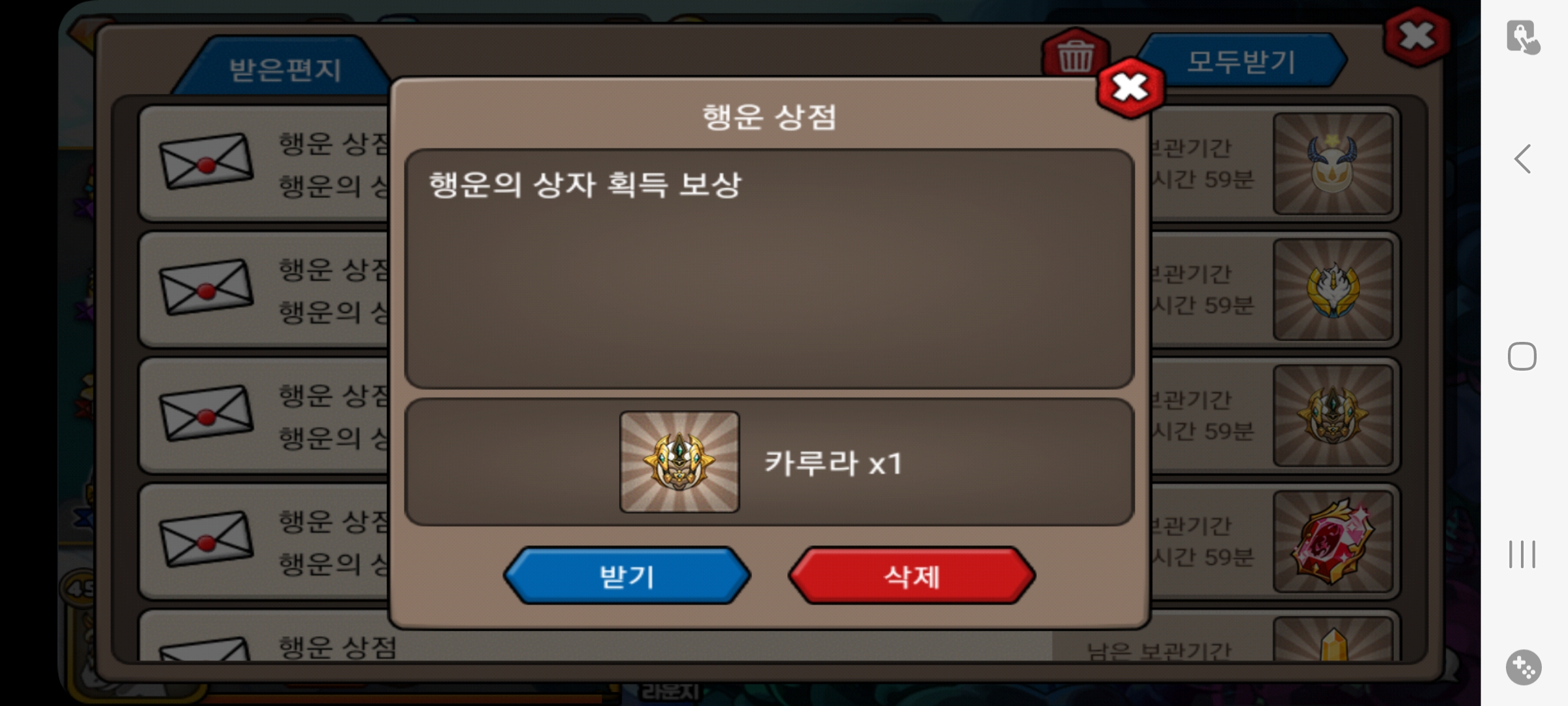This screenshot has width=1568, height=706.
Task: Tap the red 삭제 delete button
Action: tap(911, 576)
